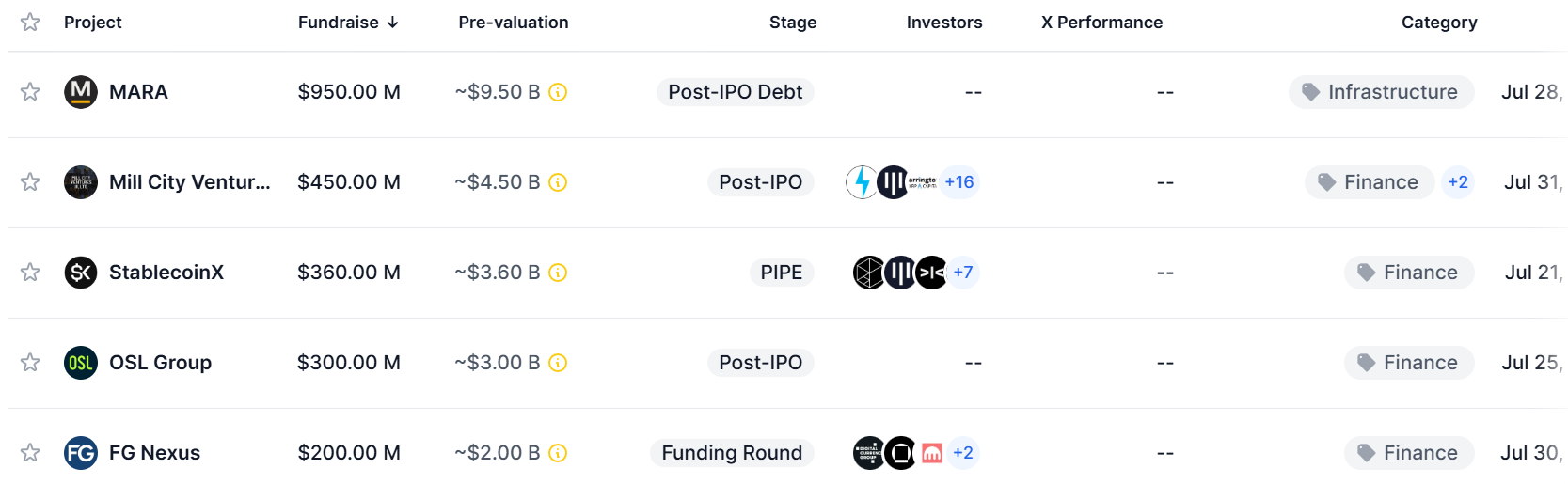Click info icon next to ~$3.60 B
The image size is (1568, 484).
click(558, 273)
